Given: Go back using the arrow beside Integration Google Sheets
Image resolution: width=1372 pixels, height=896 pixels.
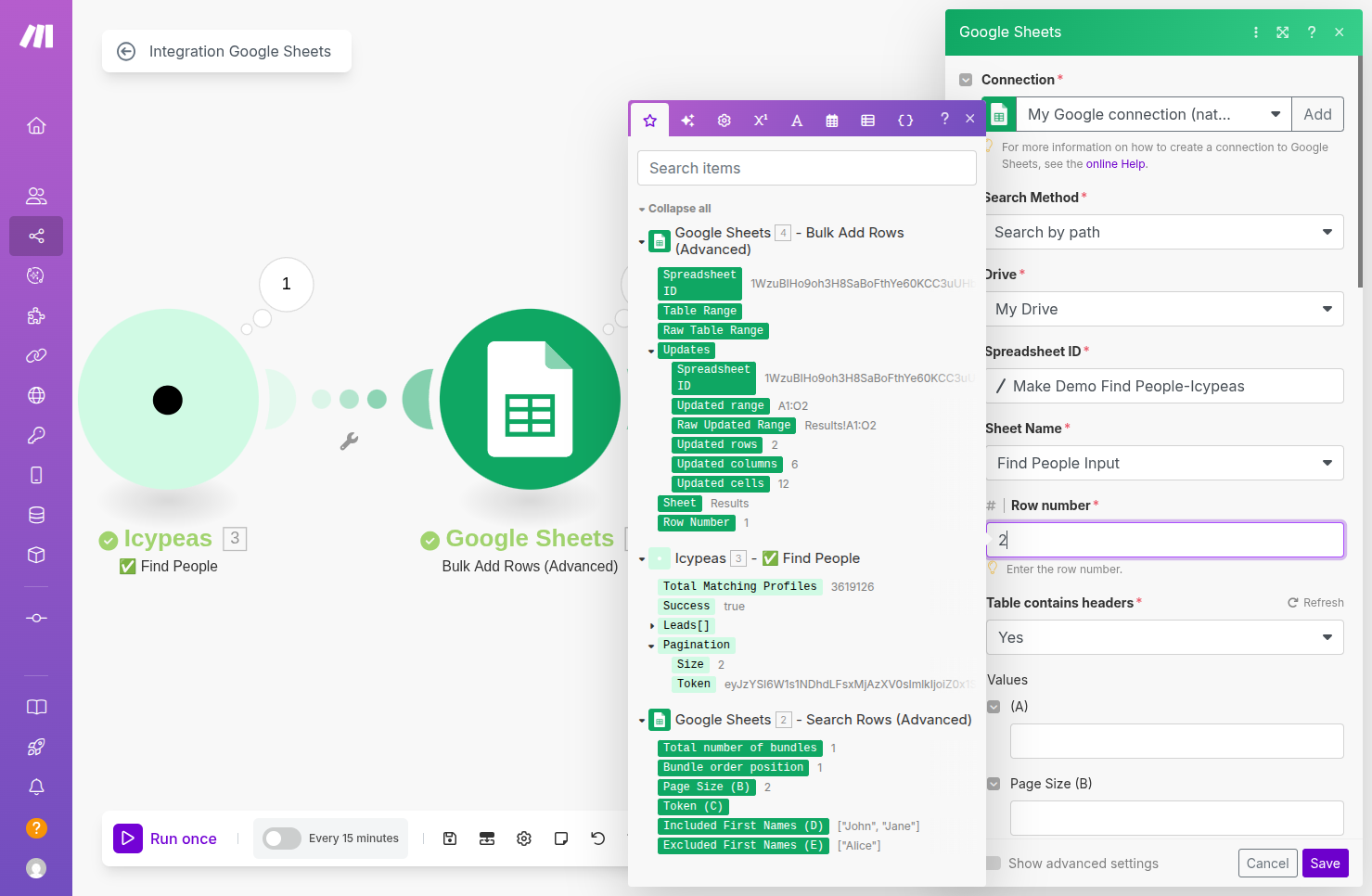Looking at the screenshot, I should coord(126,52).
